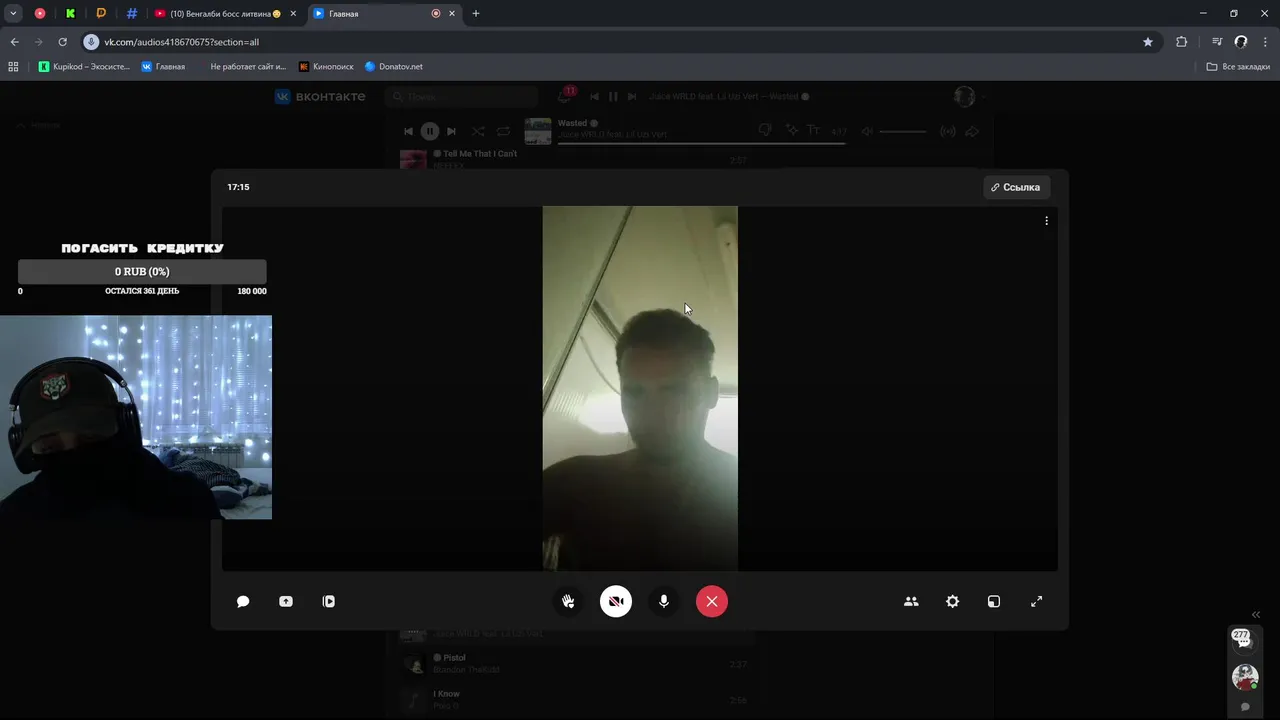The width and height of the screenshot is (1280, 720).
Task: Bookmark this page with star icon
Action: pos(1148,42)
